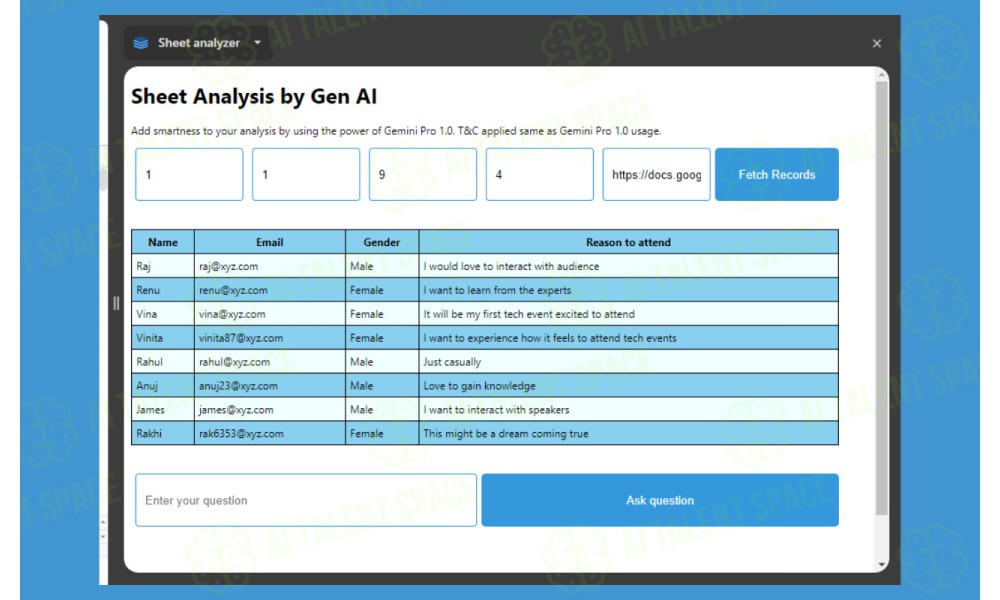The image size is (1000, 600).
Task: Select the Vina name cell
Action: pyautogui.click(x=163, y=314)
